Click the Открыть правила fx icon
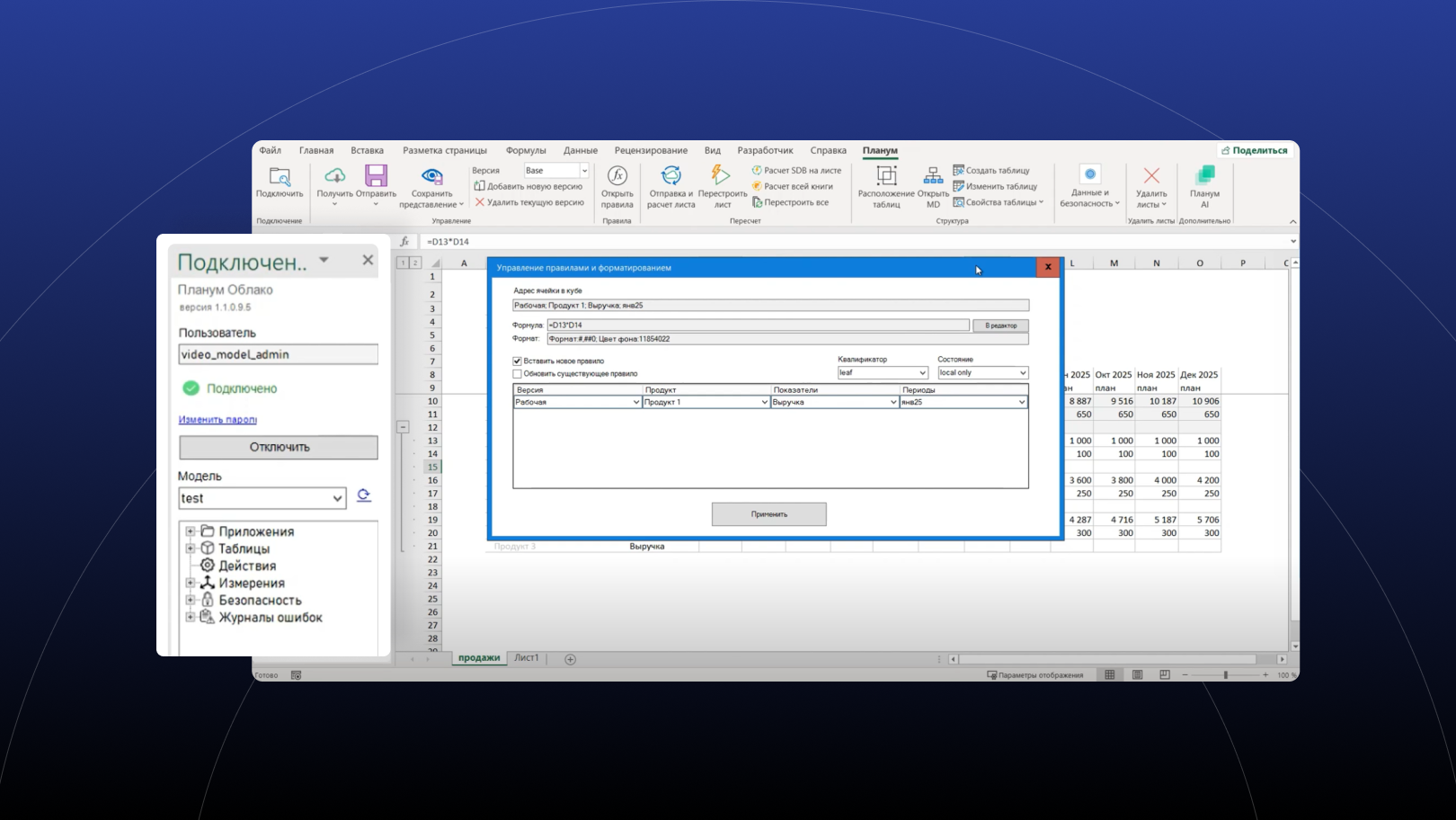The height and width of the screenshot is (820, 1456). pos(617,180)
